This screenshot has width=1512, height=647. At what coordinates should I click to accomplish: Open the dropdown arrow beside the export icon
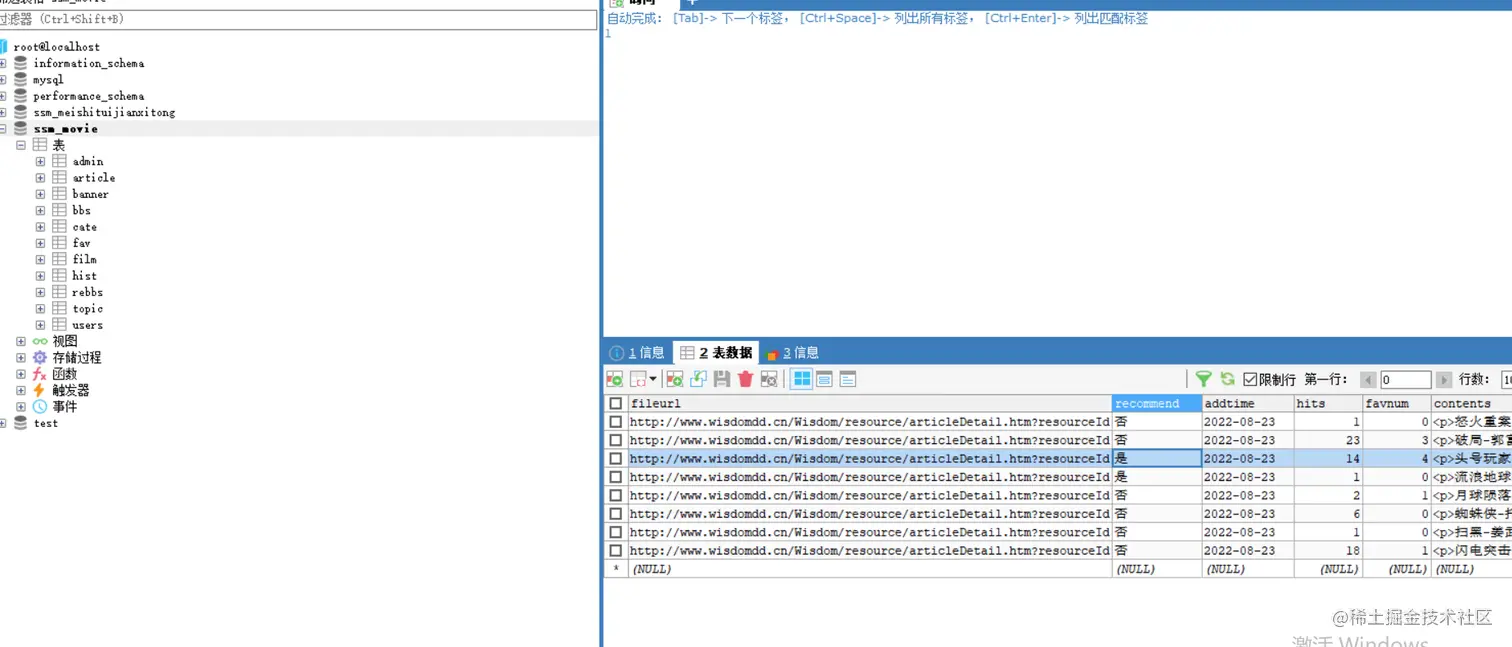(653, 379)
